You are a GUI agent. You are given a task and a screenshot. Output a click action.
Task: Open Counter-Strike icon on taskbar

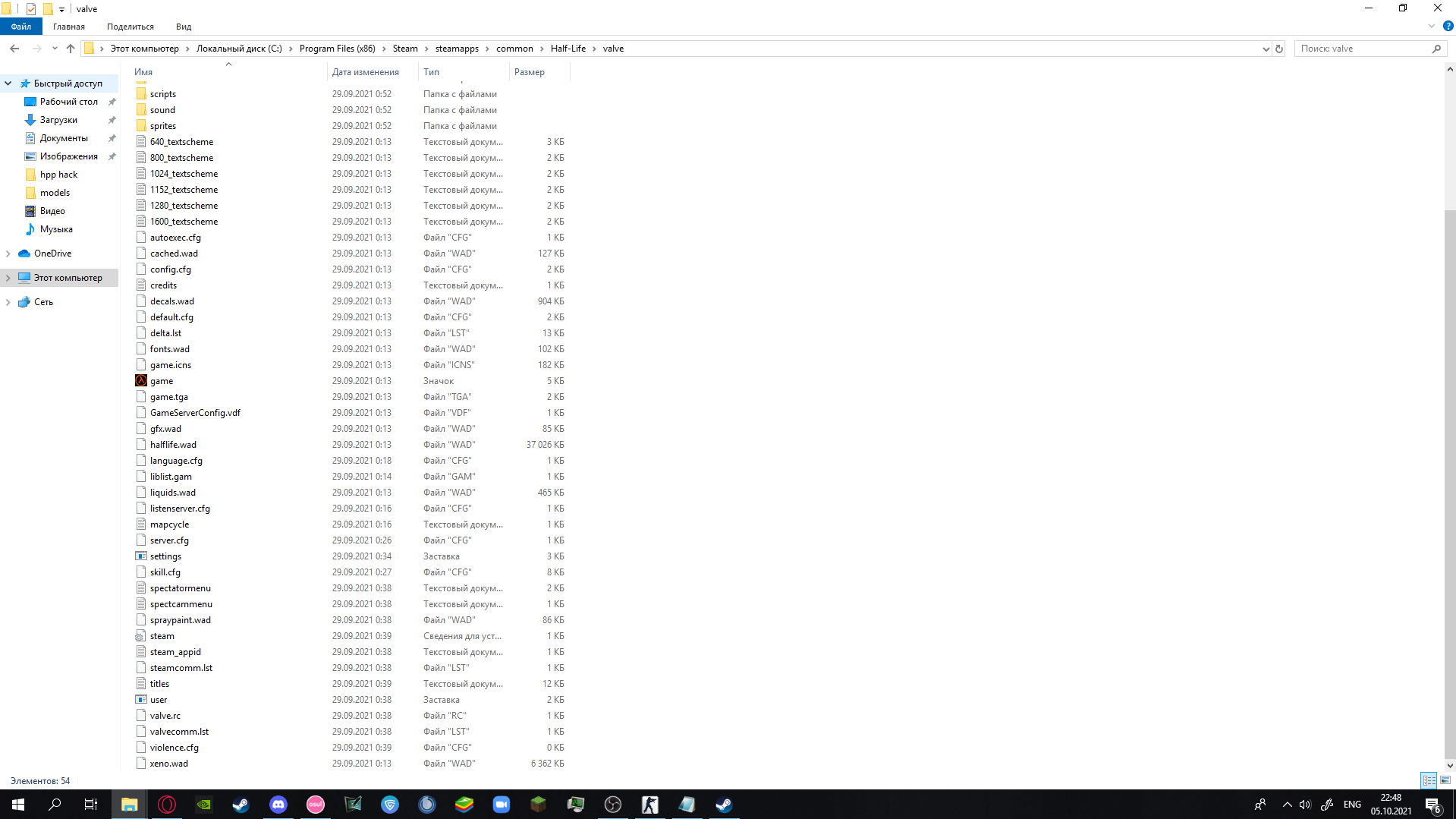650,805
